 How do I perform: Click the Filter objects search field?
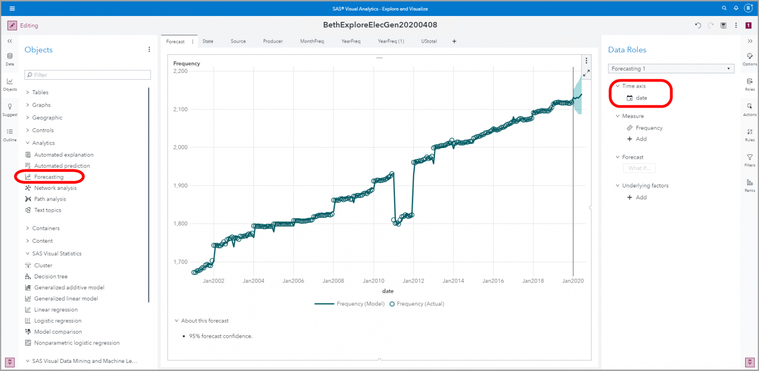[x=88, y=75]
